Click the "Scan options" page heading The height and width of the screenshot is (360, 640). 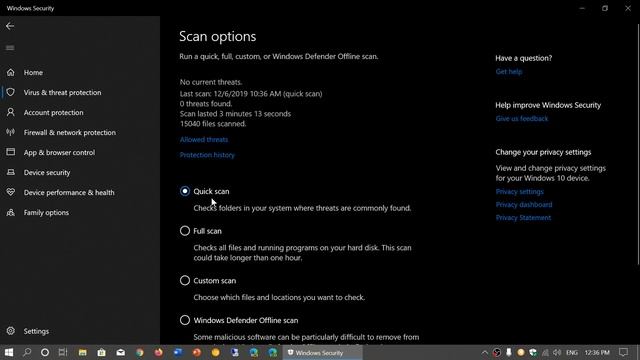pos(218,36)
